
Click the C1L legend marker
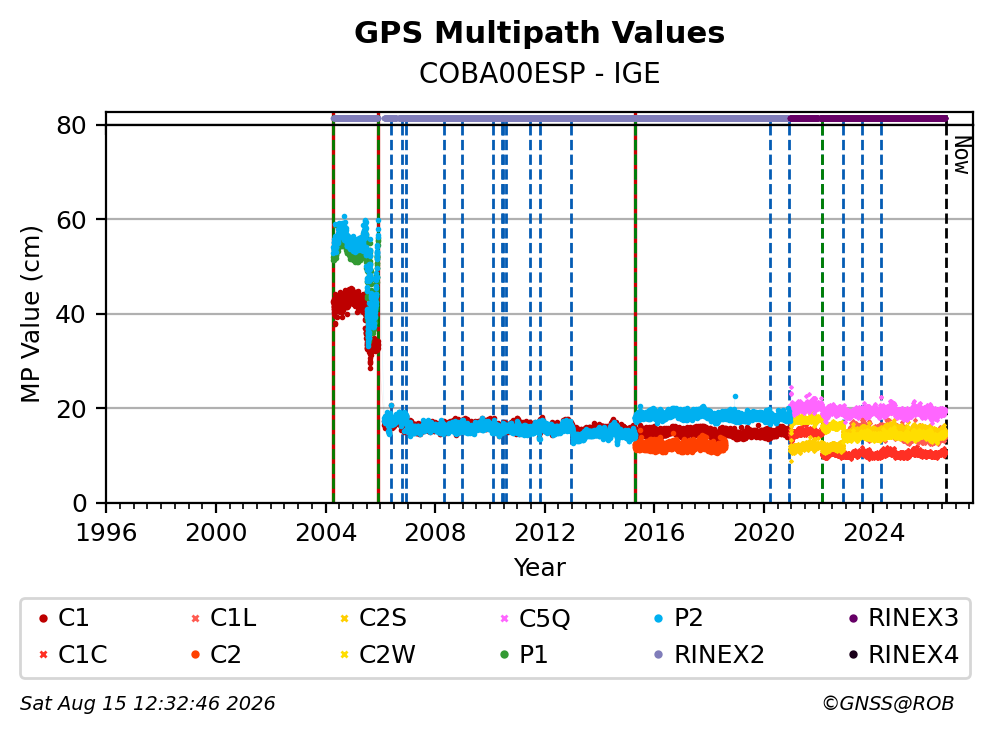pos(195,618)
